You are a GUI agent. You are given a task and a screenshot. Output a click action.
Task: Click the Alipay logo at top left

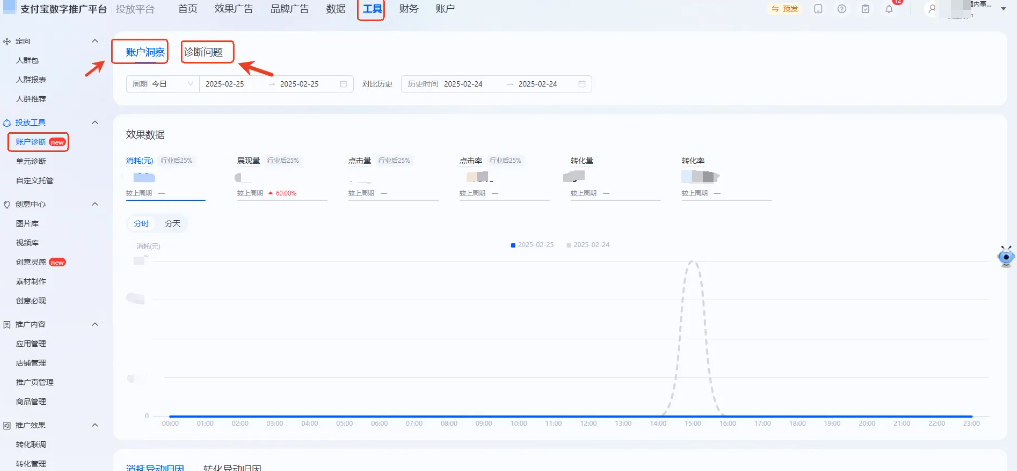pyautogui.click(x=10, y=8)
